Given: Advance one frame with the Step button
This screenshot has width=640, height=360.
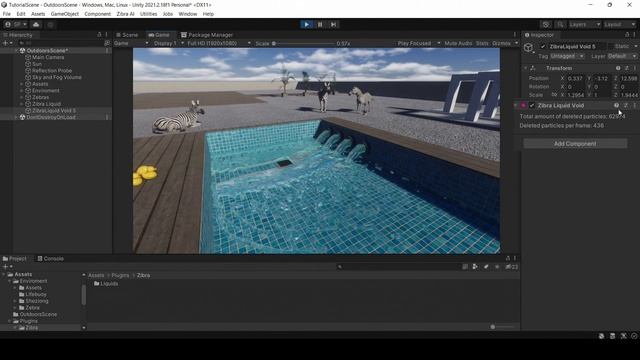Looking at the screenshot, I should click(x=333, y=24).
